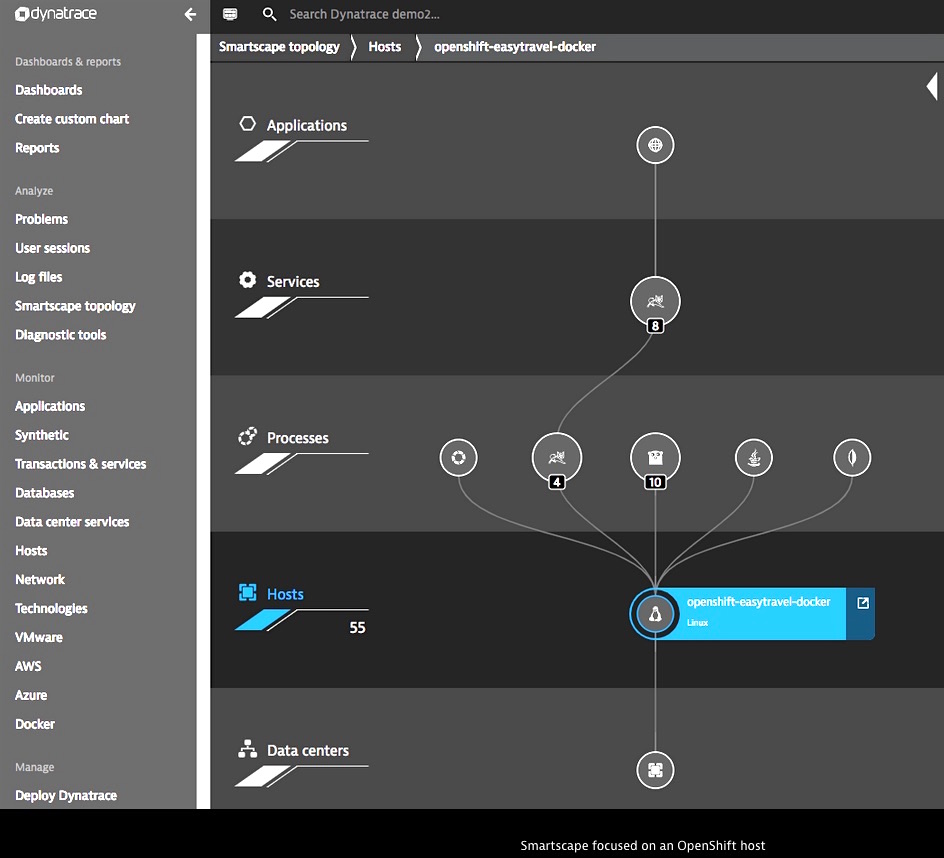Image resolution: width=944 pixels, height=858 pixels.
Task: Open Problems in the sidebar menu
Action: (x=41, y=219)
